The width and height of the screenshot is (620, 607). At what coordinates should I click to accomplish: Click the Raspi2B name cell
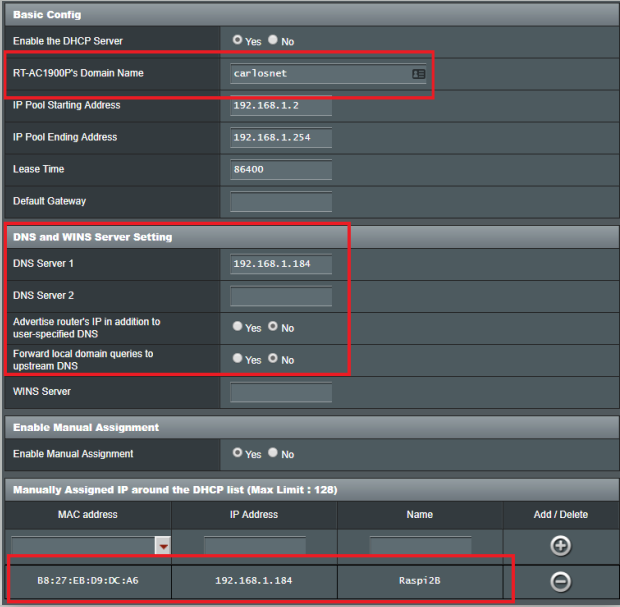[420, 581]
